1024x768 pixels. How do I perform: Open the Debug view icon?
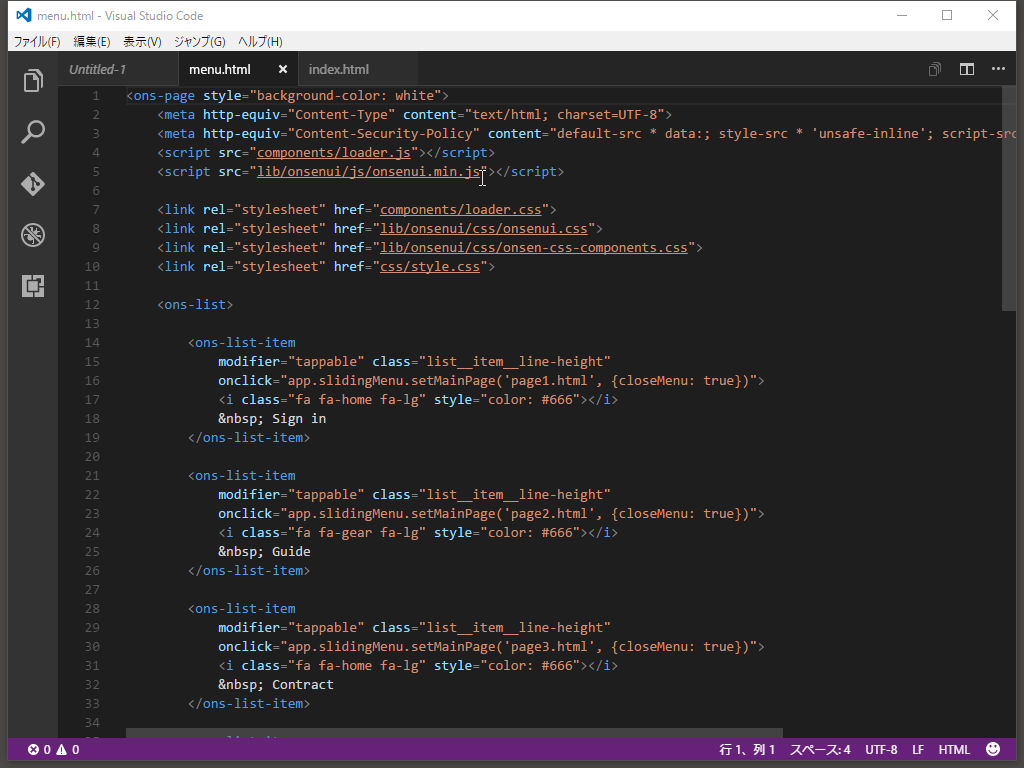coord(33,234)
